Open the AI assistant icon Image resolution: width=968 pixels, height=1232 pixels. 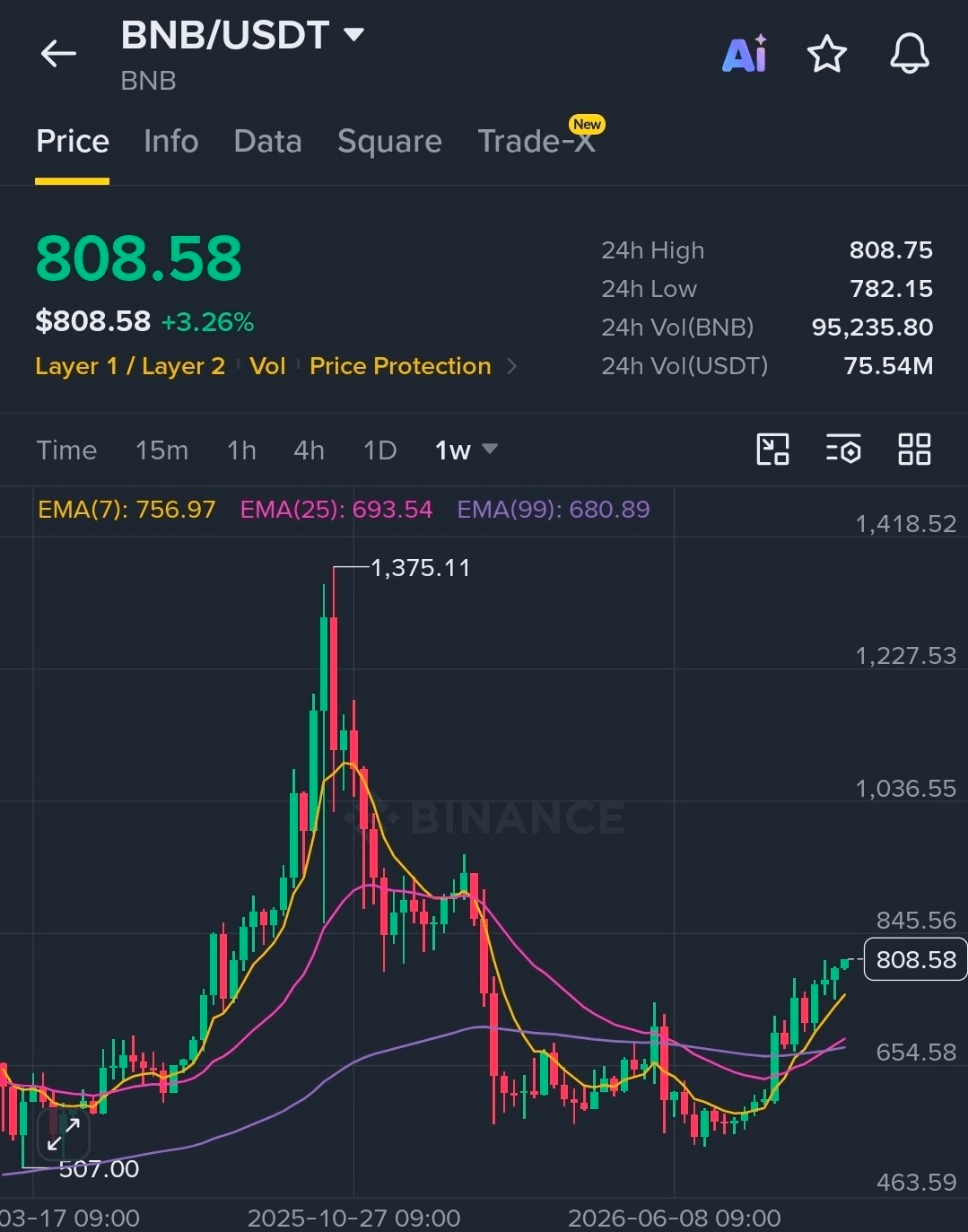tap(745, 54)
